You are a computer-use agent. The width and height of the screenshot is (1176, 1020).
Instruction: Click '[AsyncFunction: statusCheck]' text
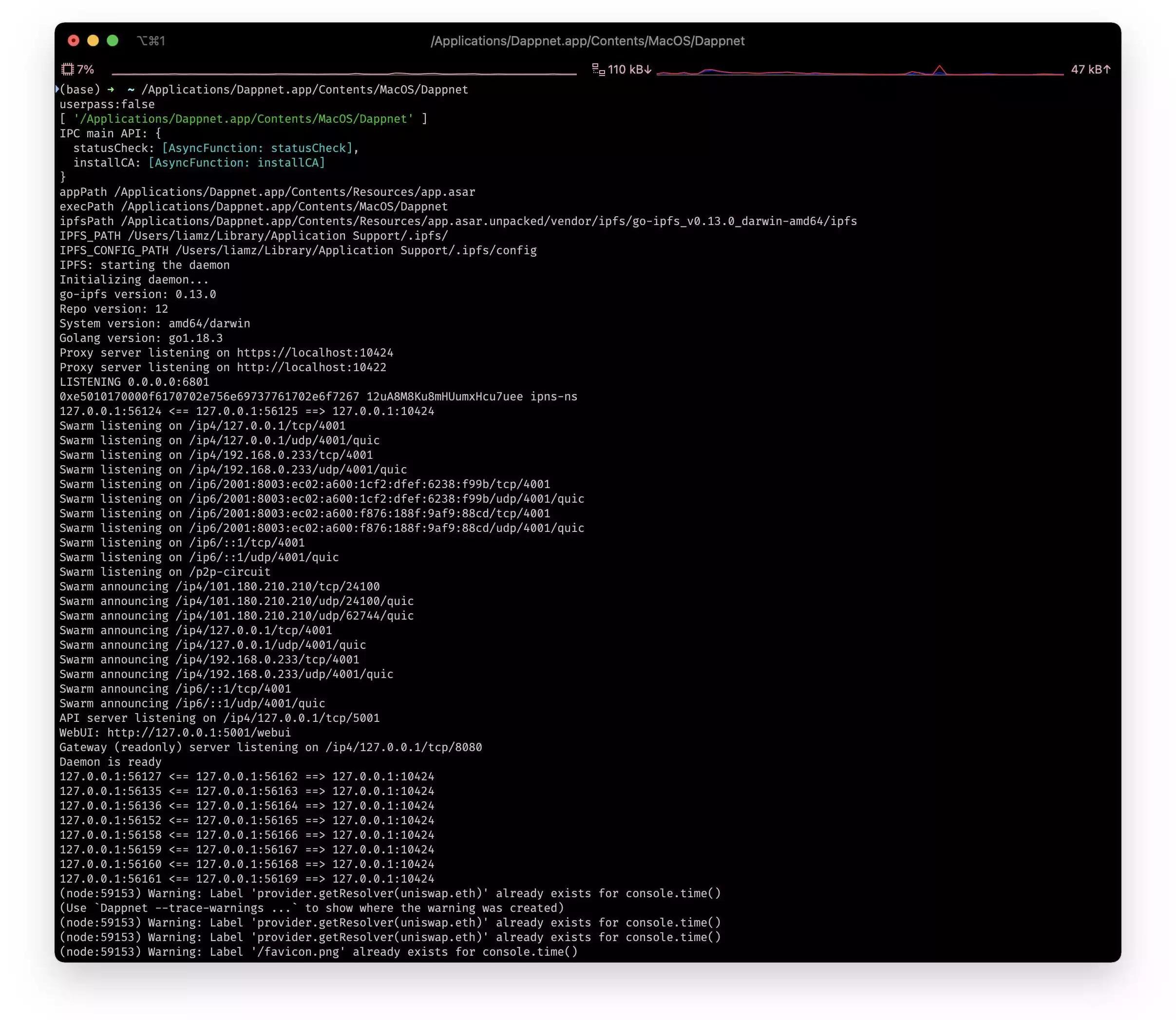257,148
